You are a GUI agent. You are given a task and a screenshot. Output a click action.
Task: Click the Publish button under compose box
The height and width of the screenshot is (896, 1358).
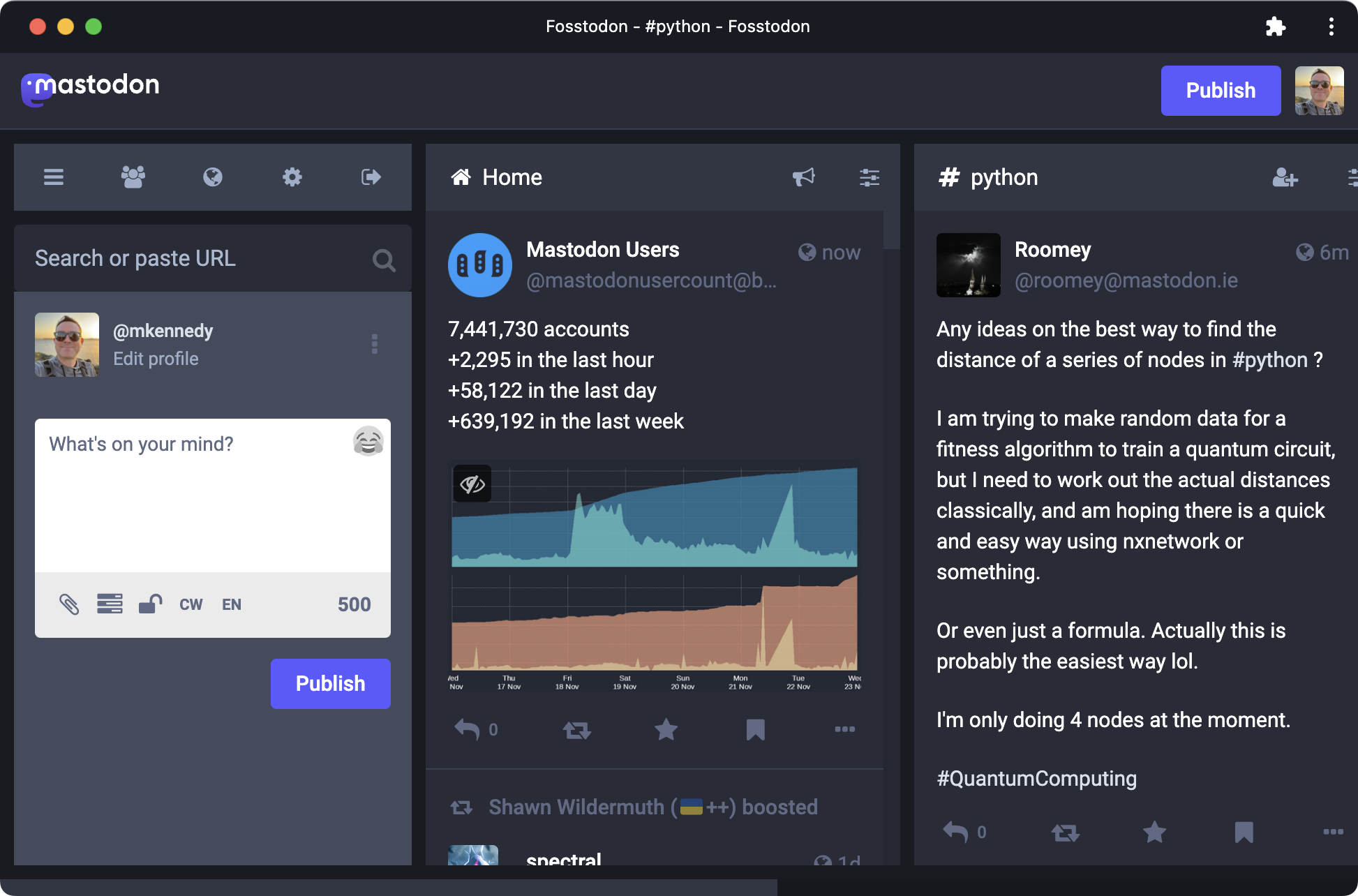[331, 684]
